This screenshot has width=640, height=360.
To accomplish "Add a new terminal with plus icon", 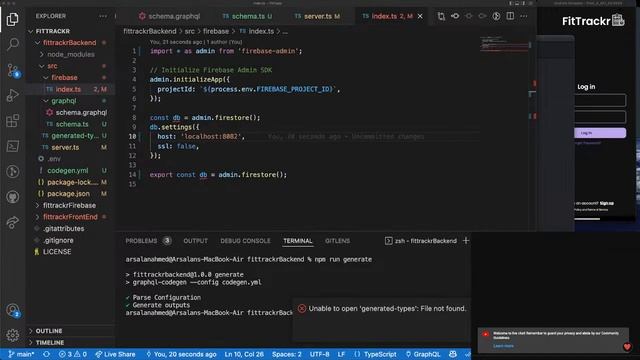I will [466, 241].
